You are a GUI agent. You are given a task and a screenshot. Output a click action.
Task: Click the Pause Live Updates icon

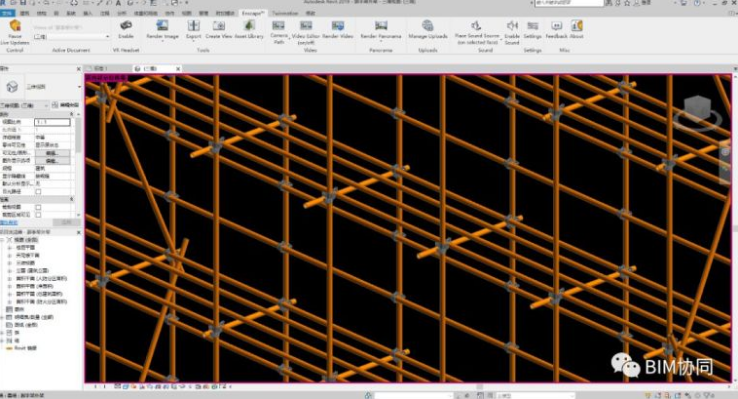click(x=15, y=26)
